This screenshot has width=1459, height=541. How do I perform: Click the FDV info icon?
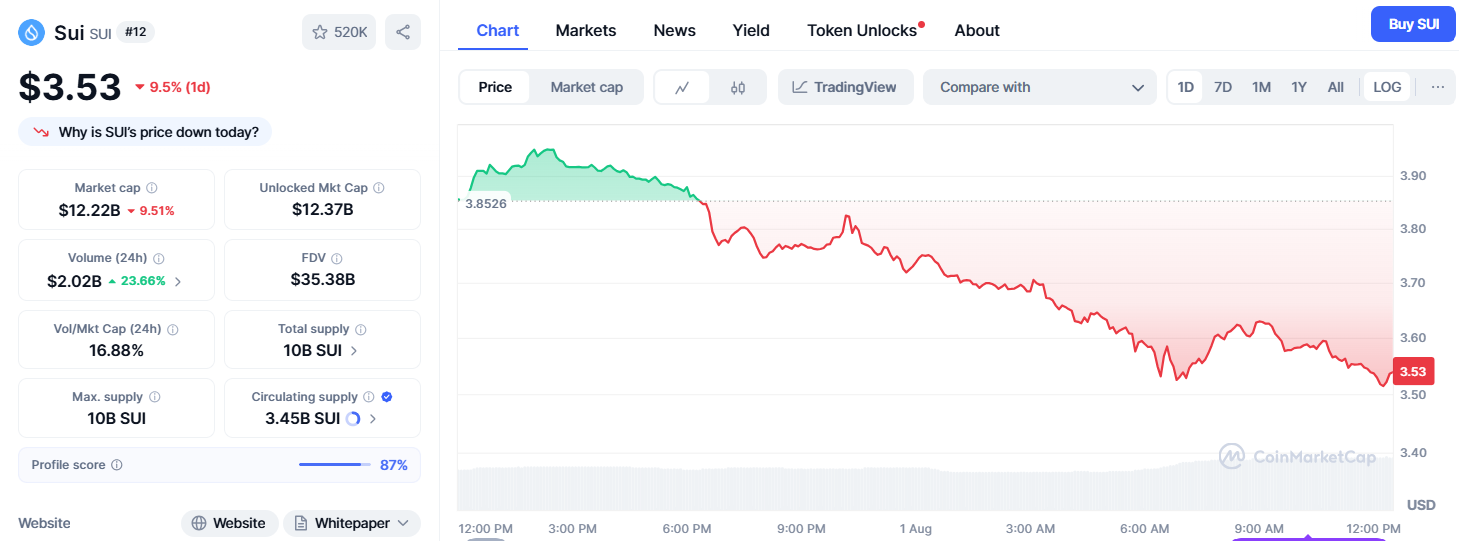[337, 258]
